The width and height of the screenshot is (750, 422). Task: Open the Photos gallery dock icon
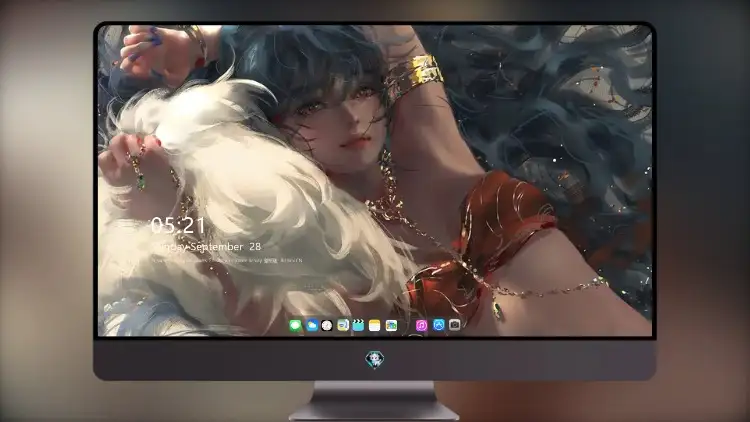[x=391, y=325]
